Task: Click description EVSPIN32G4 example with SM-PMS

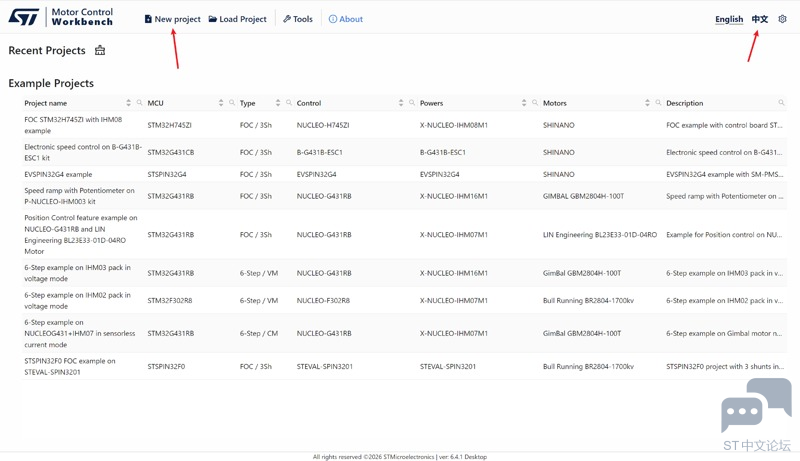Action: 724,174
